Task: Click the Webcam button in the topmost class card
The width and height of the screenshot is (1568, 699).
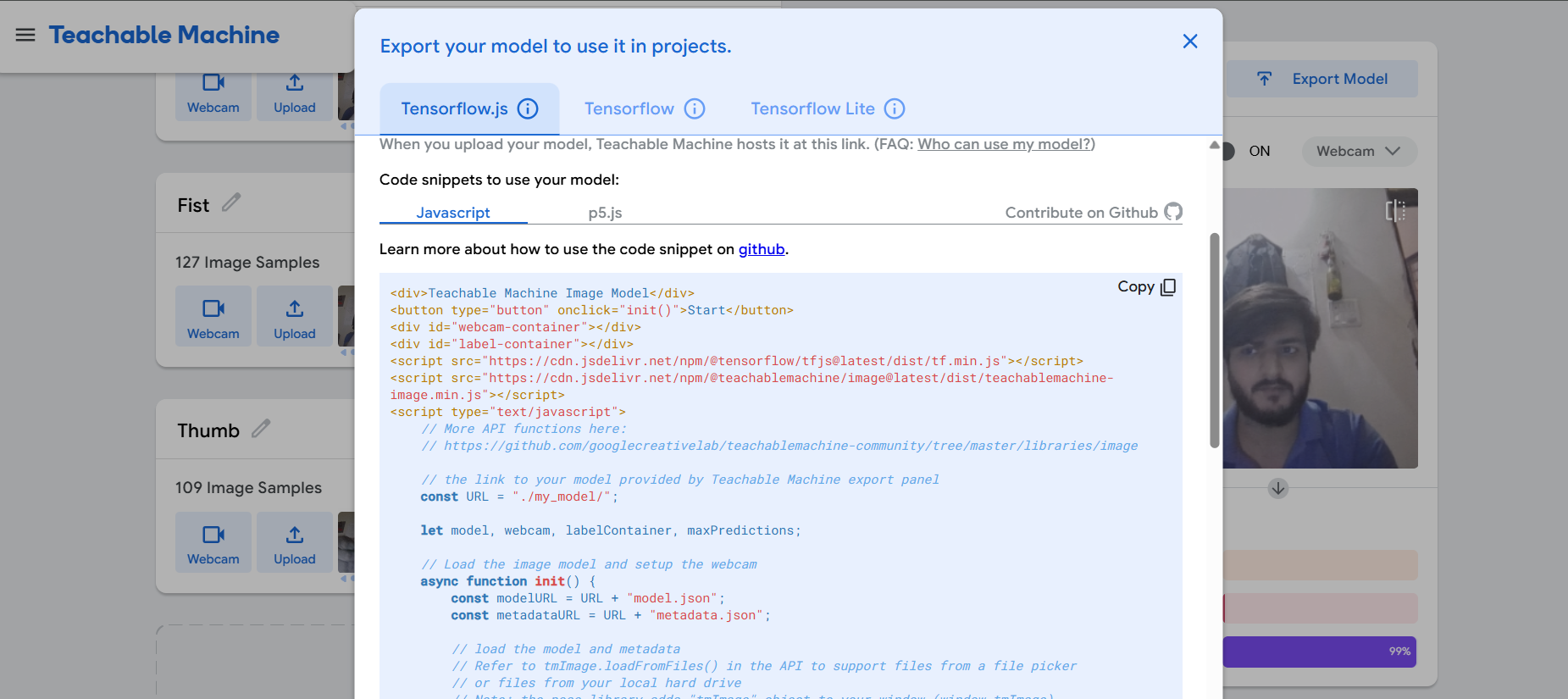Action: [x=213, y=96]
